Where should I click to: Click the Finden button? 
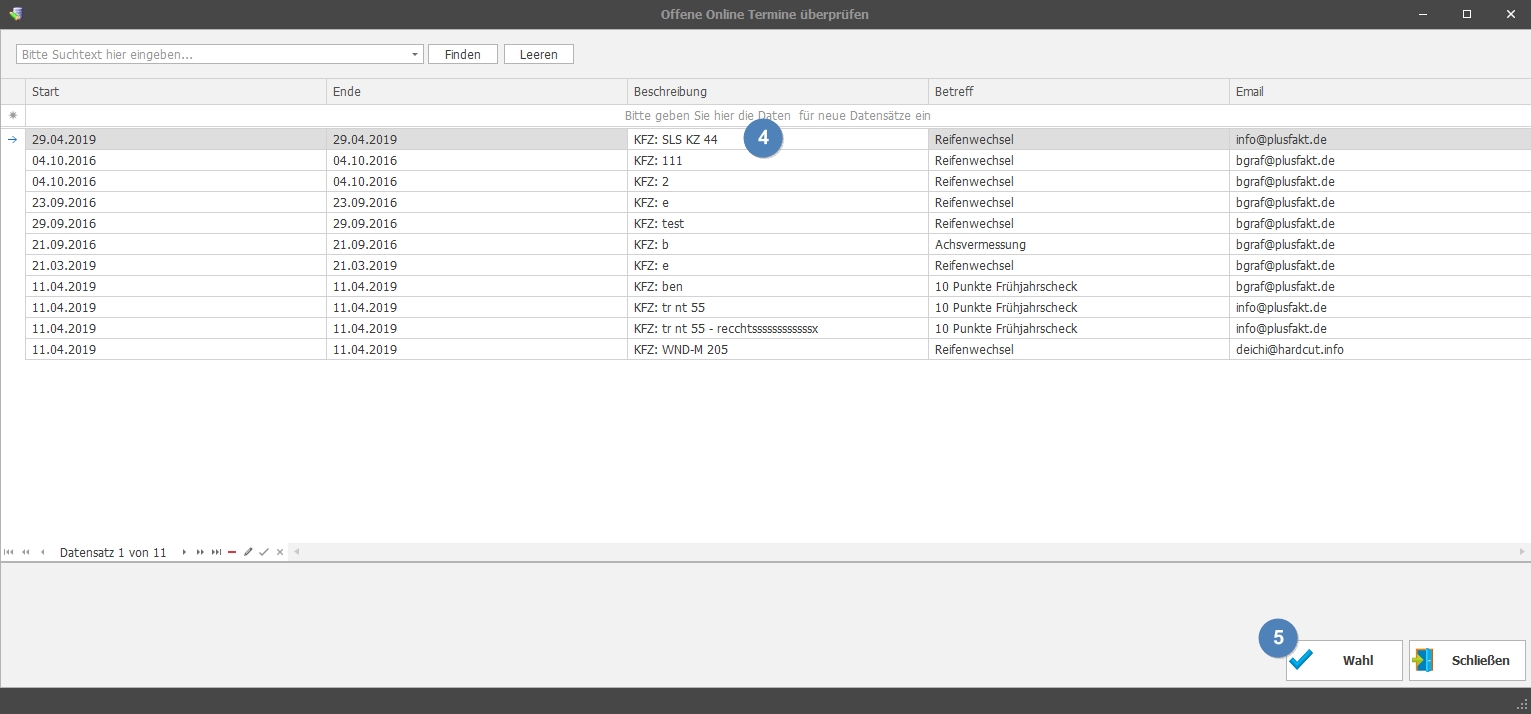tap(463, 54)
